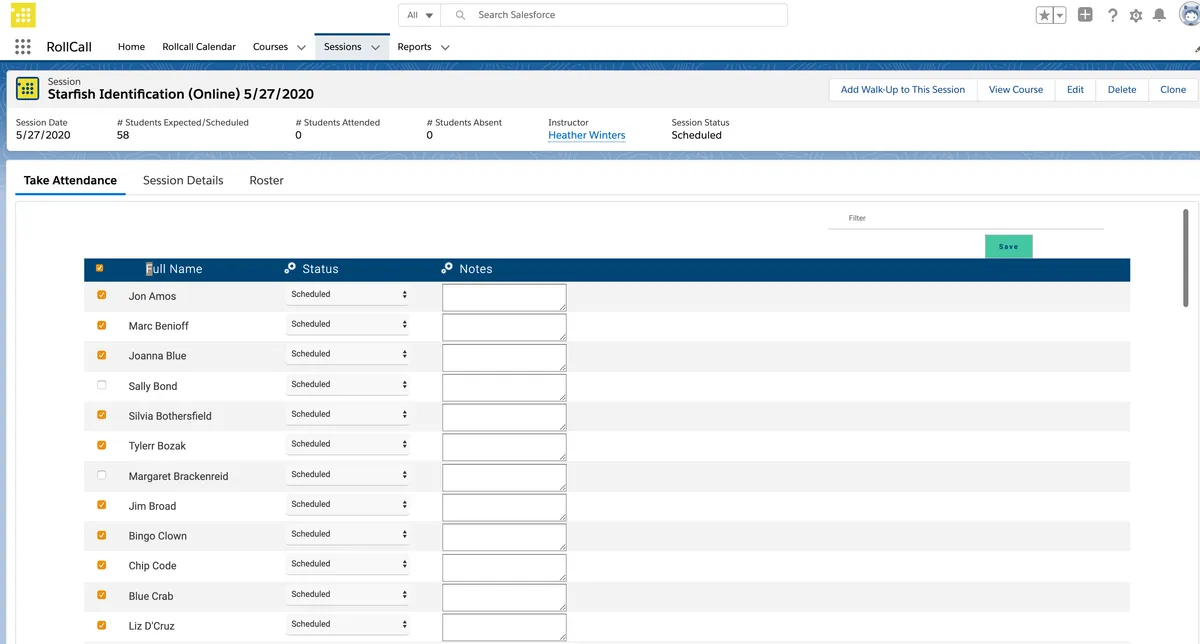Open Status dropdown for Tylerr Bozak
Viewport: 1200px width, 644px height.
click(348, 445)
